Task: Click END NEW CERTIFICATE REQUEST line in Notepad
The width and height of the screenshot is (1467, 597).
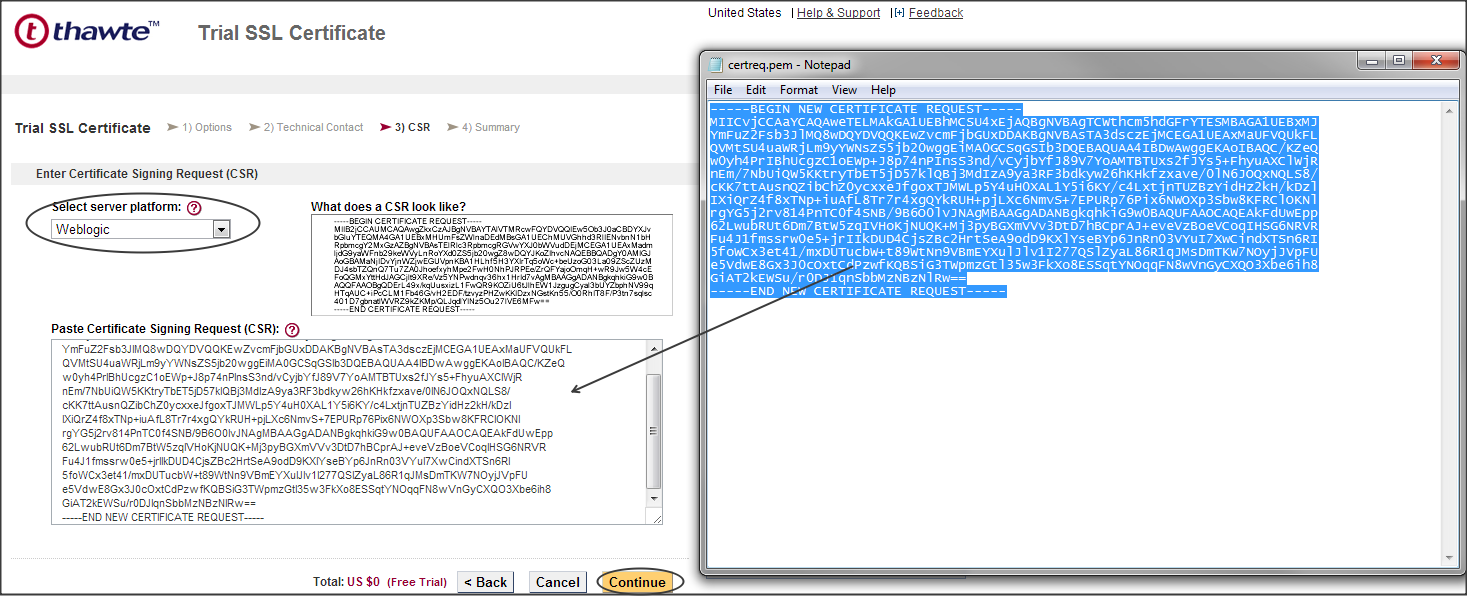Action: point(858,291)
